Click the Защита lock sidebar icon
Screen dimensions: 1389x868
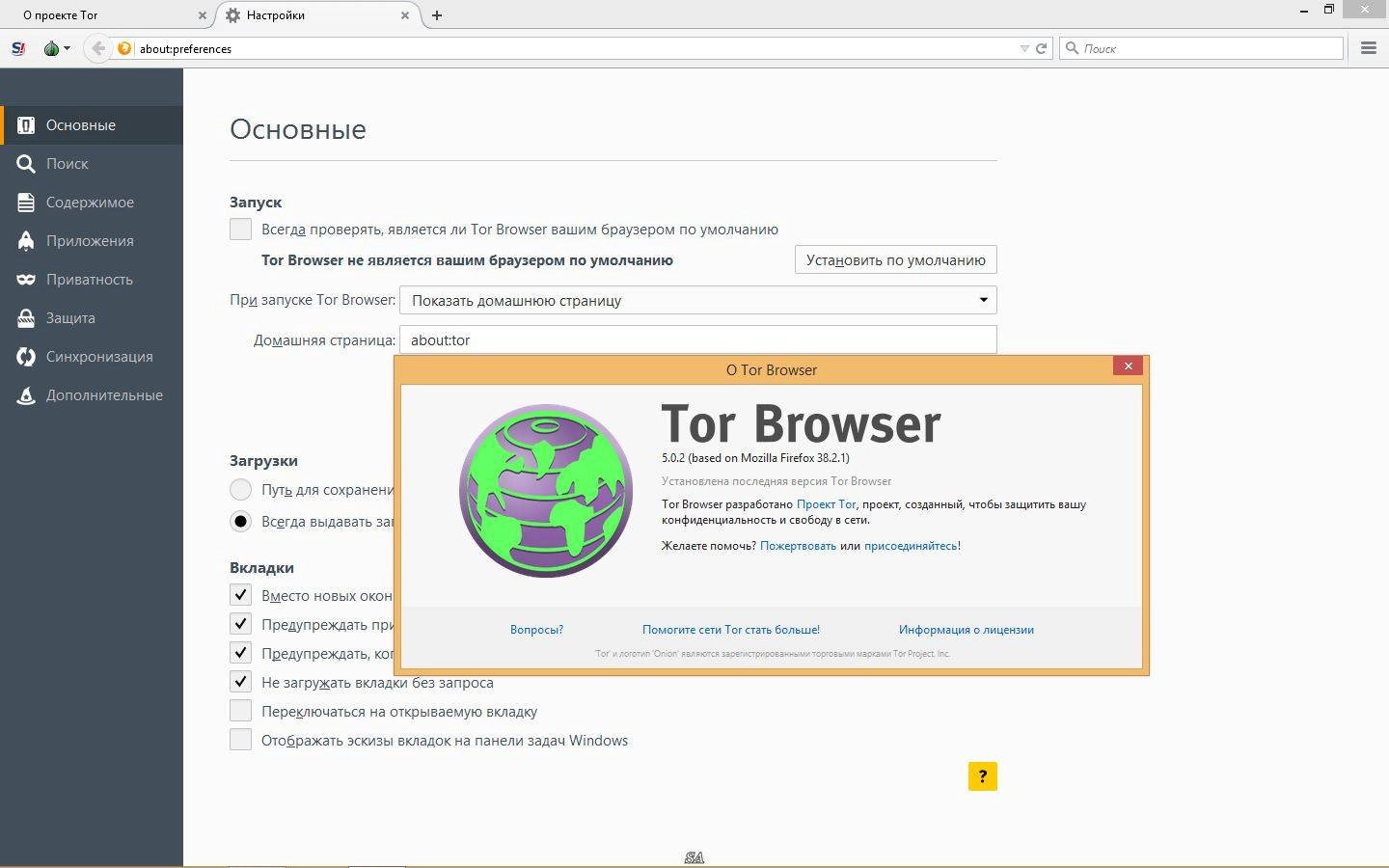point(26,318)
